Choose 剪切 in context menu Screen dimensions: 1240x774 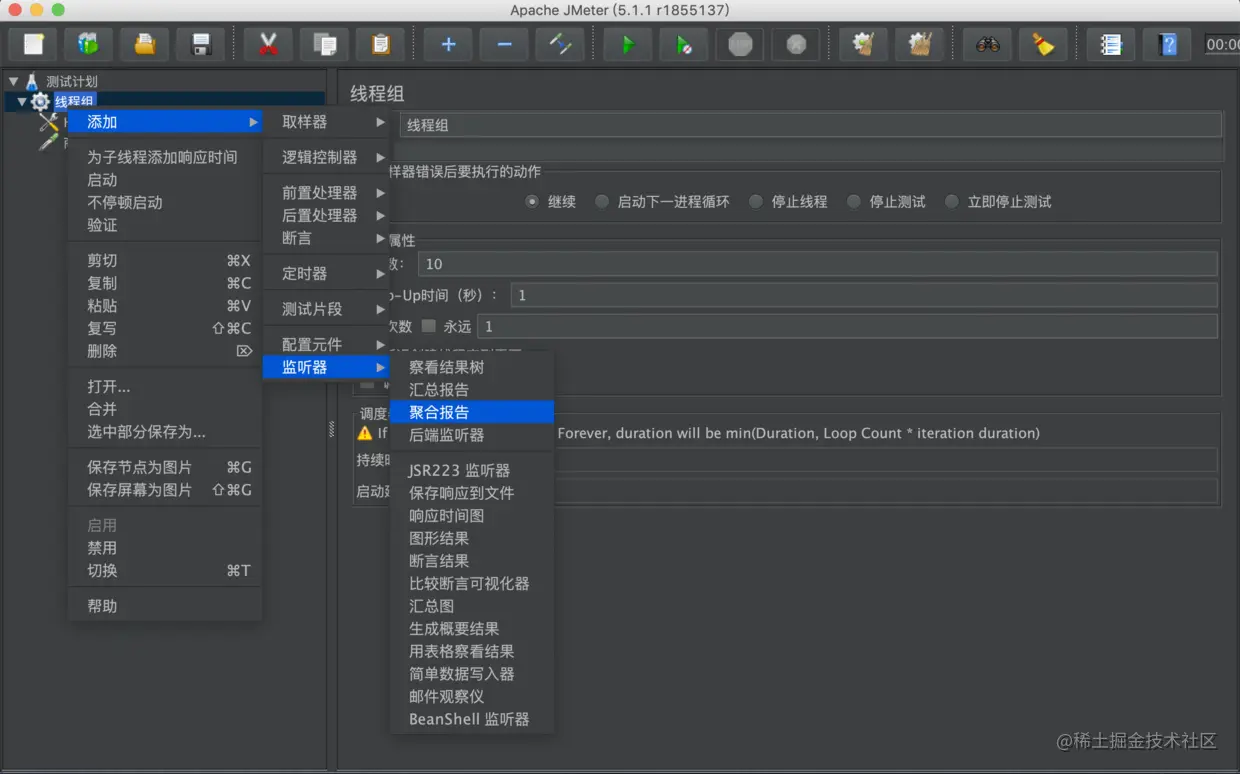click(165, 260)
